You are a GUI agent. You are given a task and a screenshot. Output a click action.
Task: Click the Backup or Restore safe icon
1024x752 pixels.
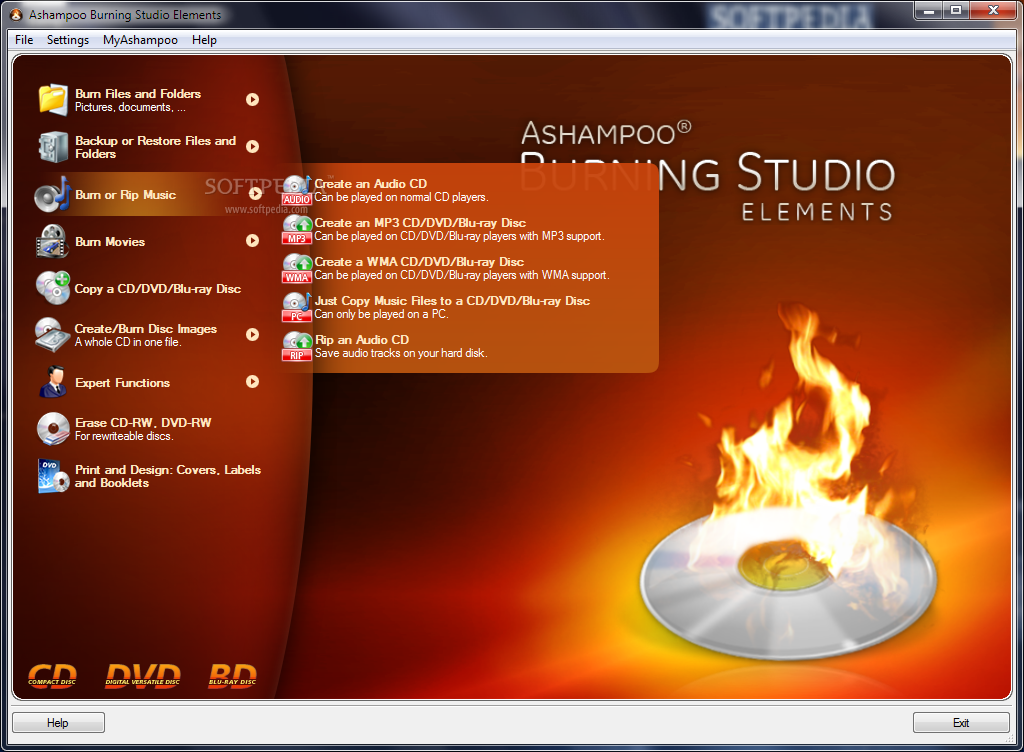pyautogui.click(x=53, y=147)
